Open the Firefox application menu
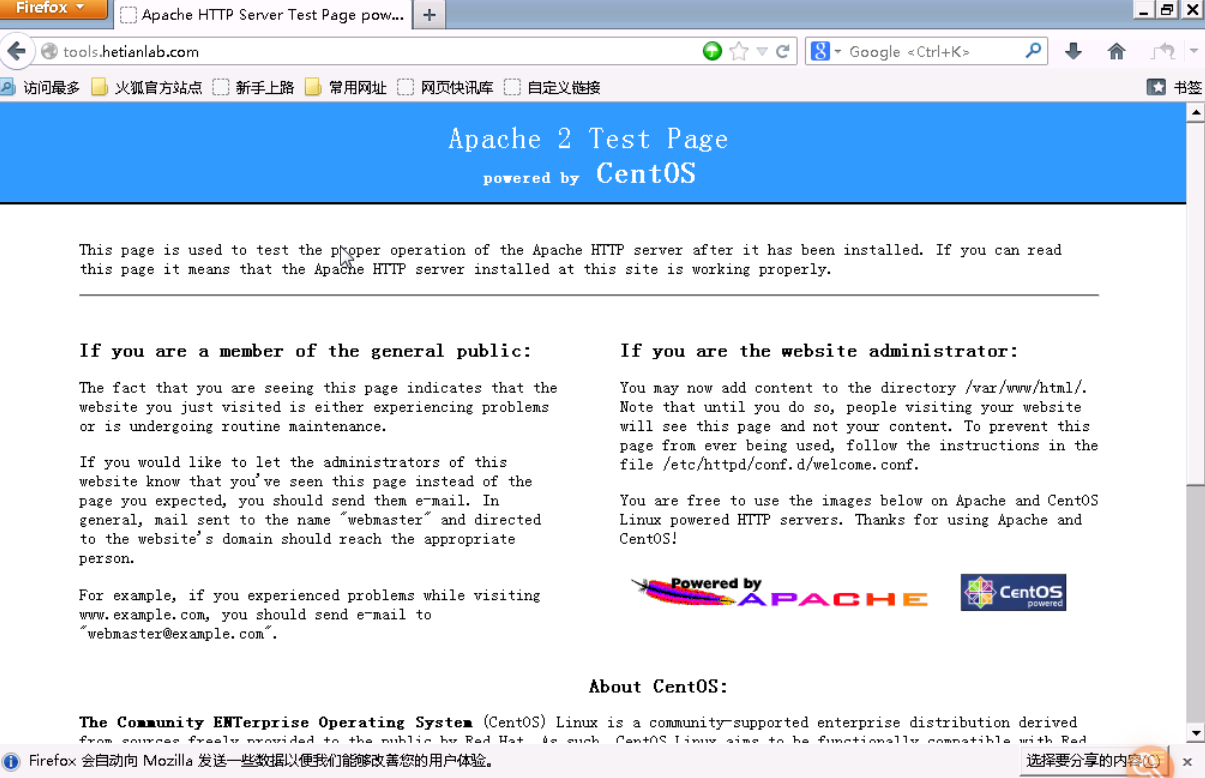Screen dimensions: 1205x778 [x=52, y=9]
